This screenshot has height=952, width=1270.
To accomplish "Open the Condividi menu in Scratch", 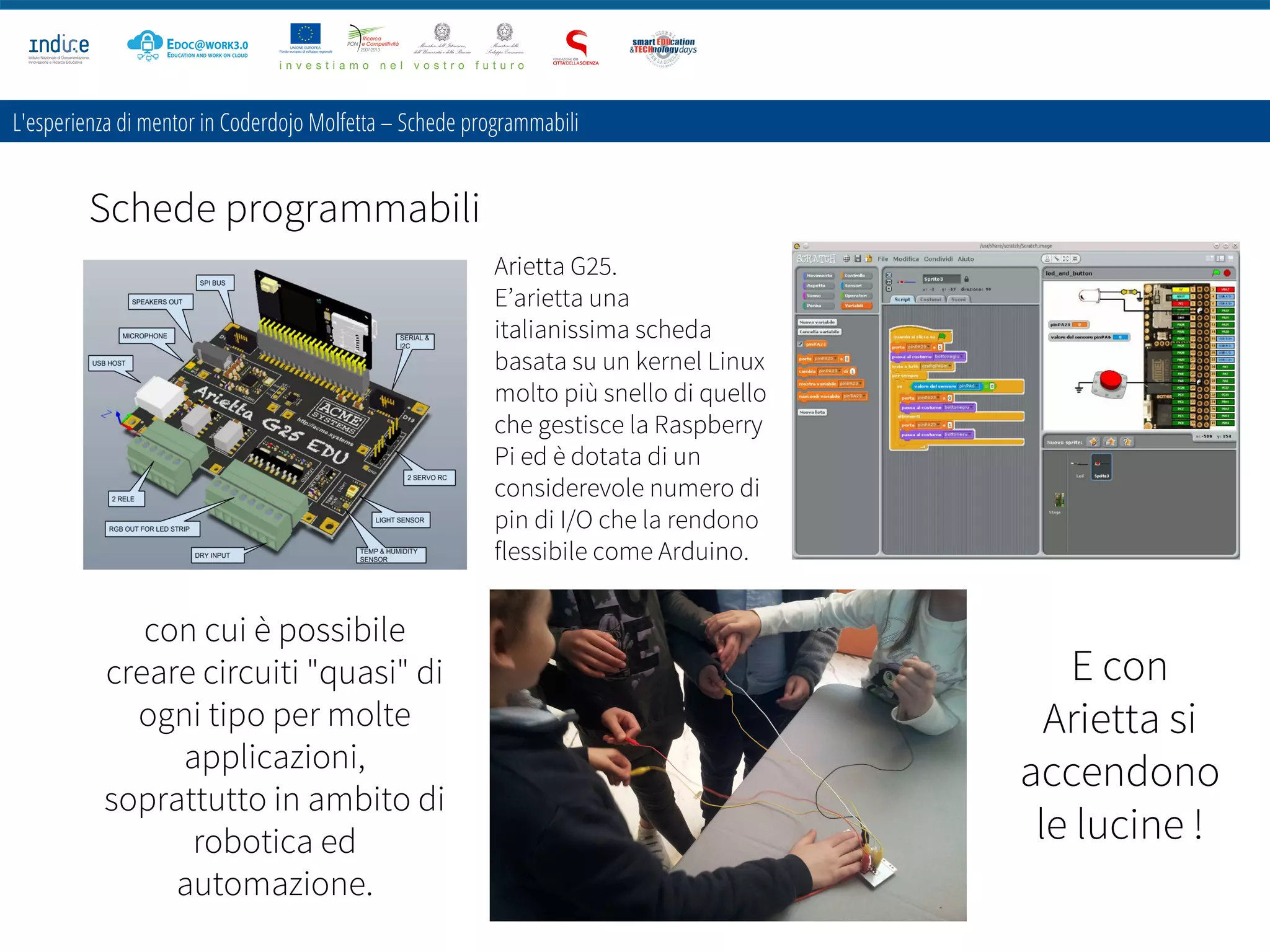I will (938, 259).
